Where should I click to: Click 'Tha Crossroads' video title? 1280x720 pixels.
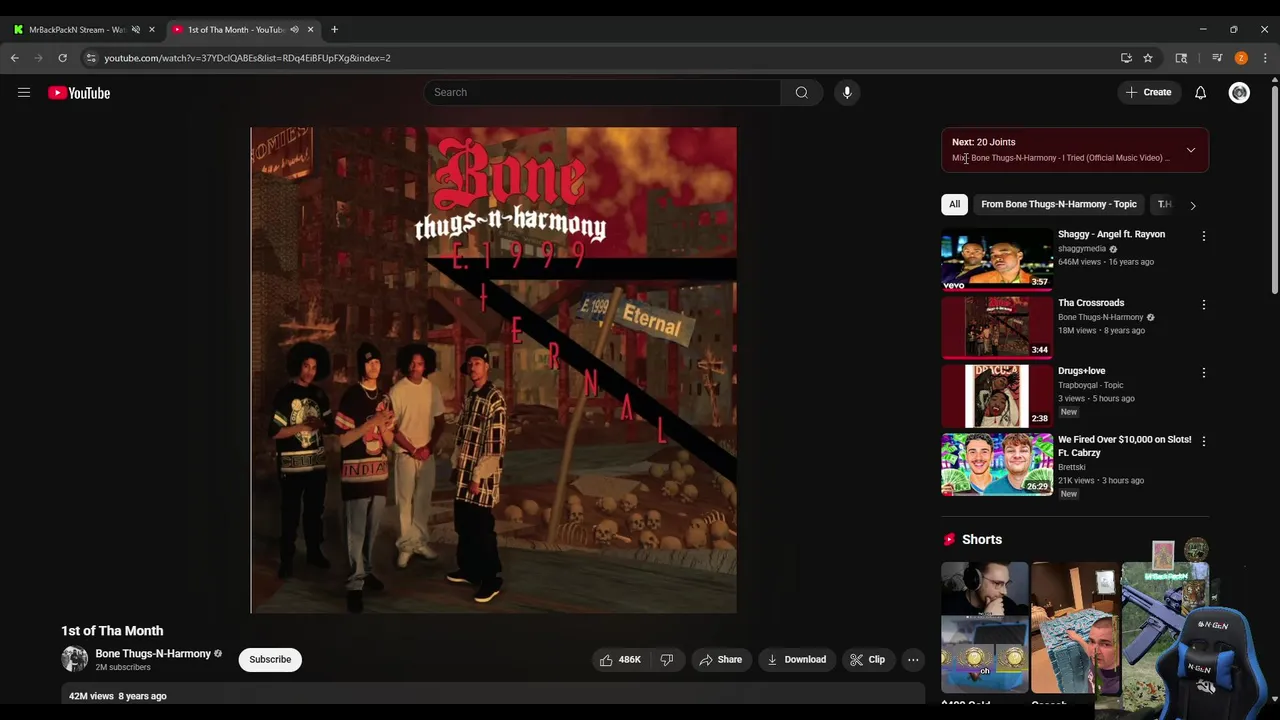pyautogui.click(x=1091, y=303)
